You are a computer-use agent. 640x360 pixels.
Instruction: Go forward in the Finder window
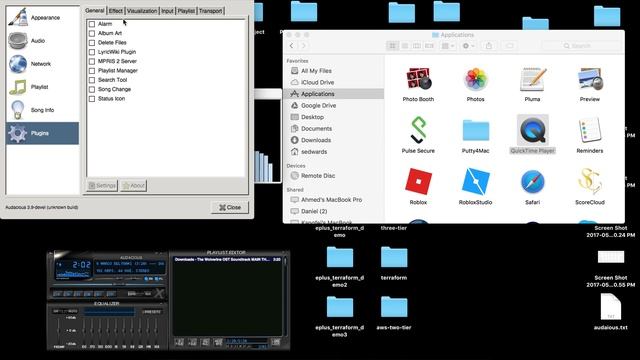(303, 46)
